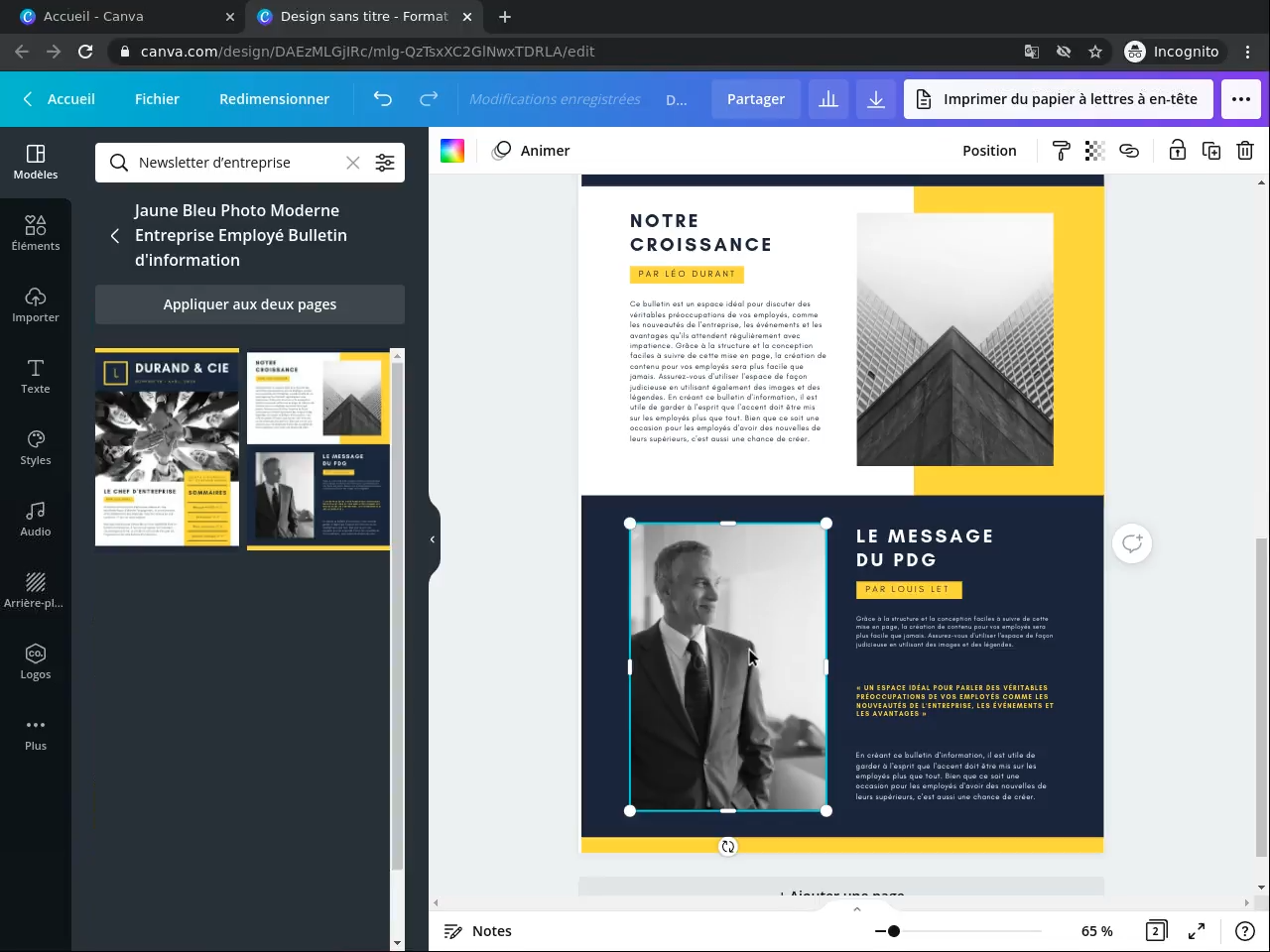Click the add comment bubble icon
Viewport: 1270px width, 952px height.
tap(1132, 543)
